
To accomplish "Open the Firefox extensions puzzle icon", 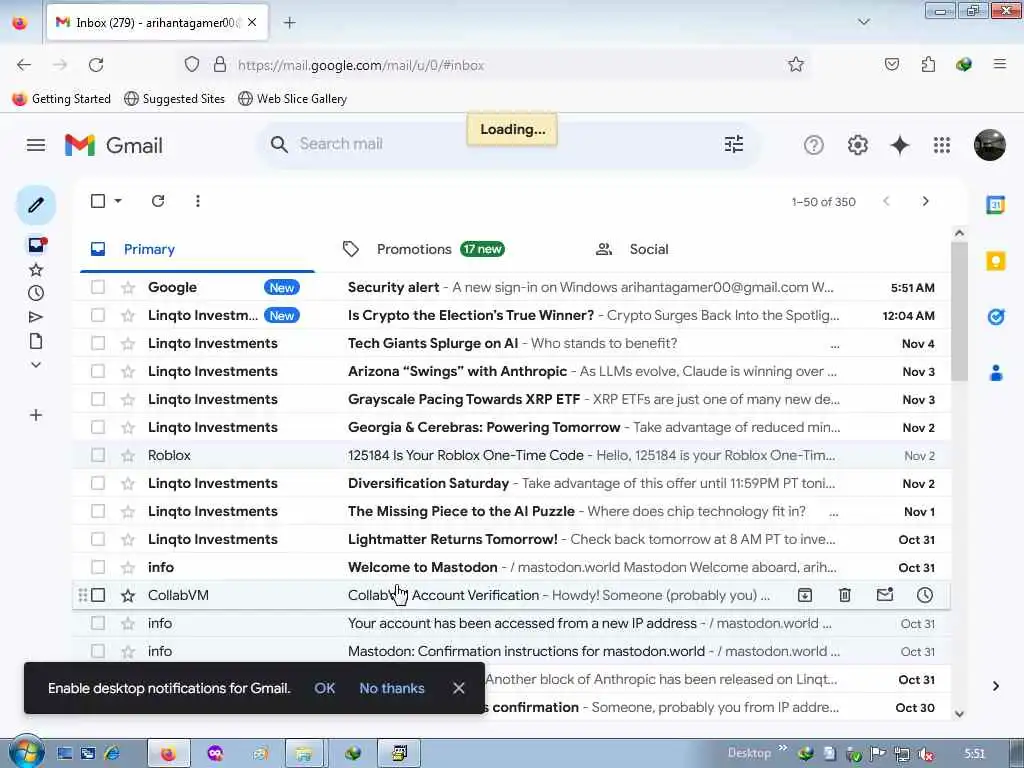I will click(928, 64).
